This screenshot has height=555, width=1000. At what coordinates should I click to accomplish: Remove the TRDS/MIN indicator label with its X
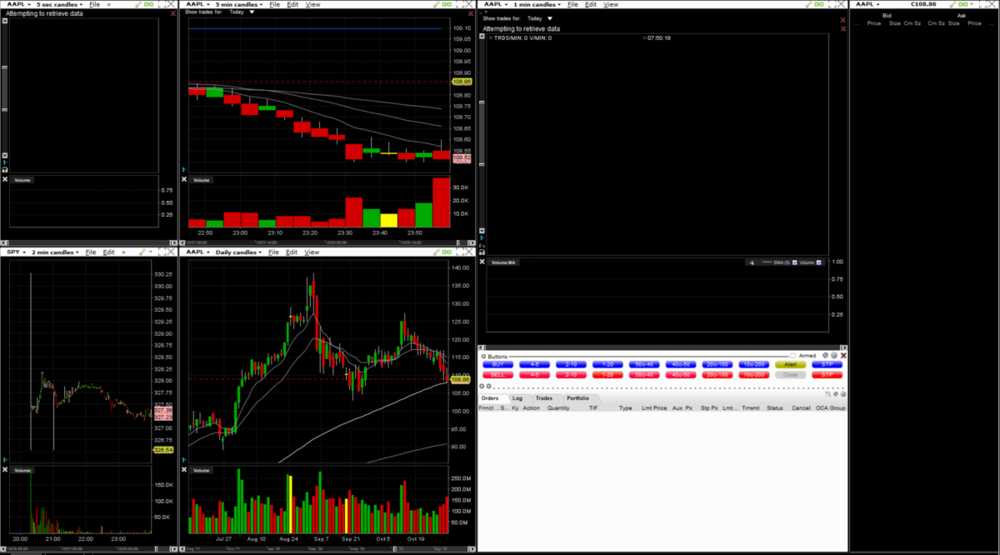point(490,38)
